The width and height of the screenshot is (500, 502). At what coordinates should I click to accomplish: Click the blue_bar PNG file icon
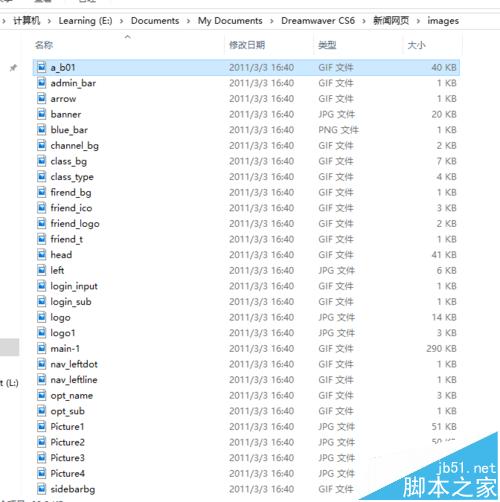[x=41, y=130]
